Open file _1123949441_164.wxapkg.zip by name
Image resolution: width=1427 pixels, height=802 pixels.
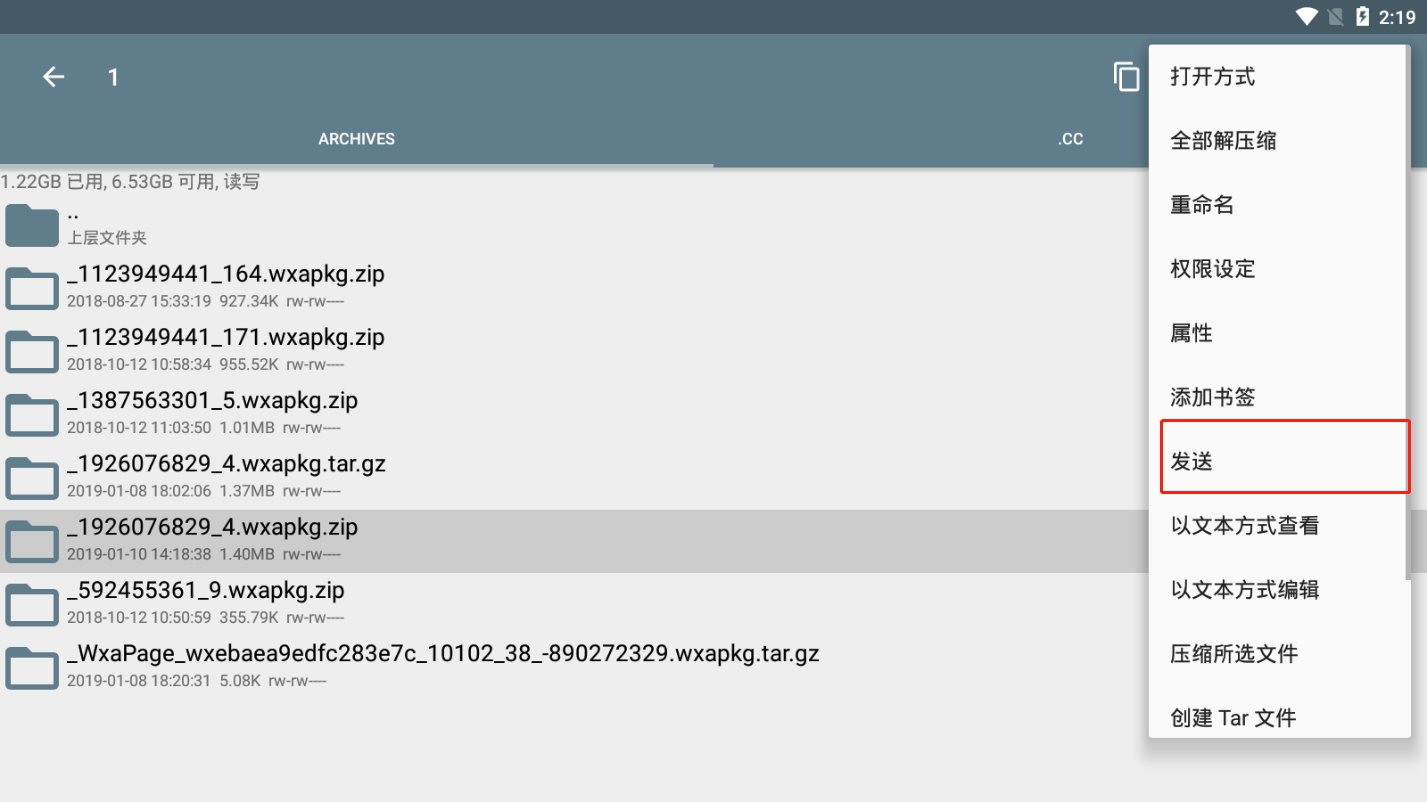click(x=226, y=274)
